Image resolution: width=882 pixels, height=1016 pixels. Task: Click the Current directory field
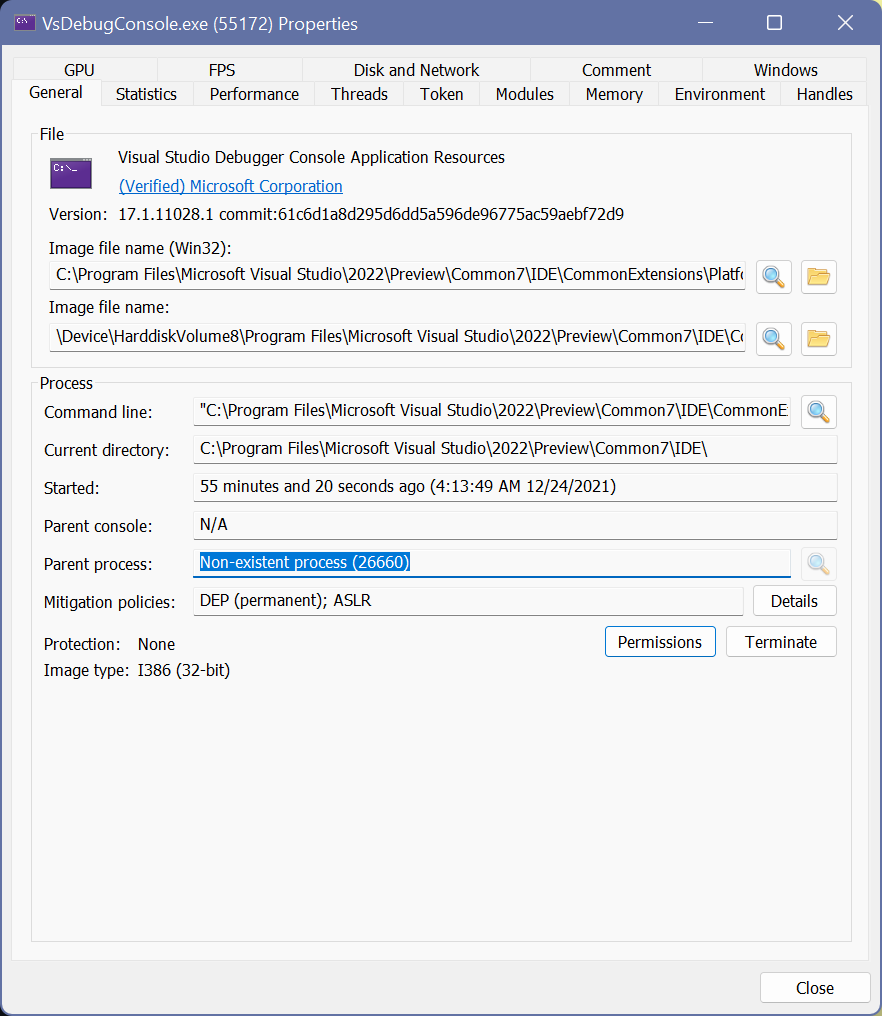(515, 449)
